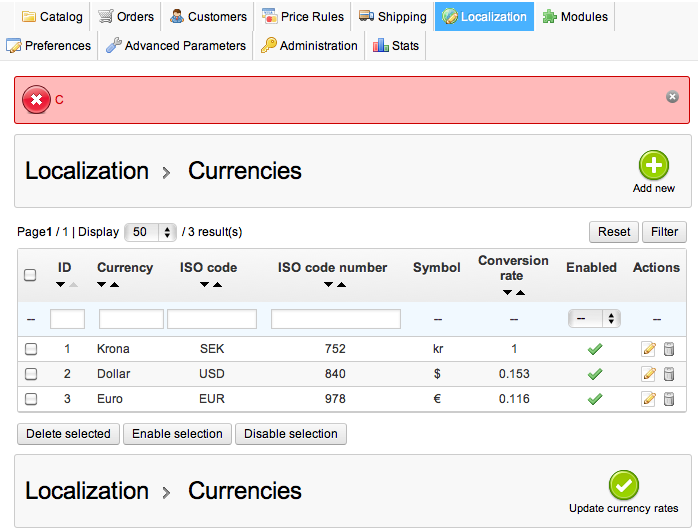Open Advanced Parameters tab

click(176, 45)
